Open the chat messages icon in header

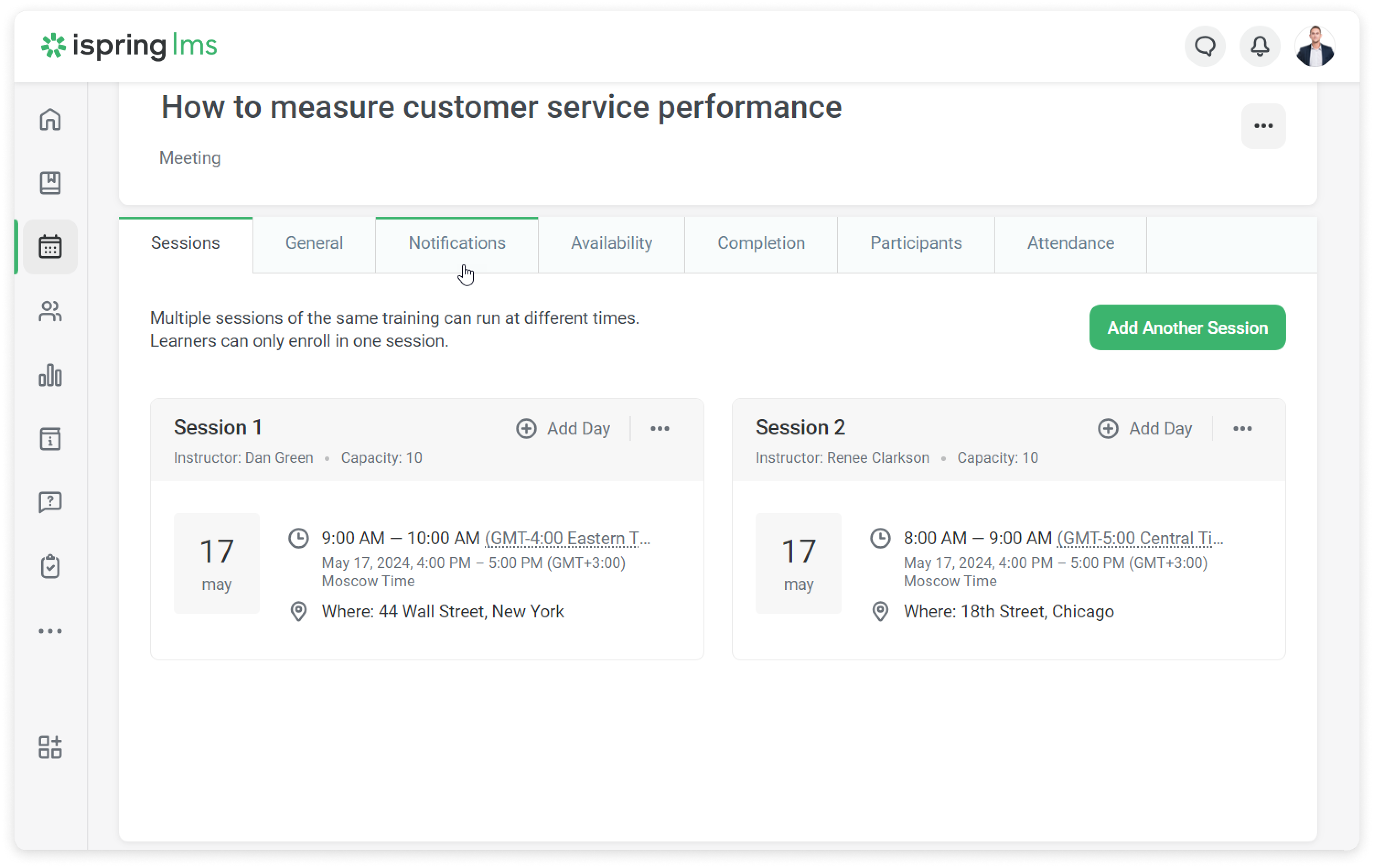coord(1205,46)
